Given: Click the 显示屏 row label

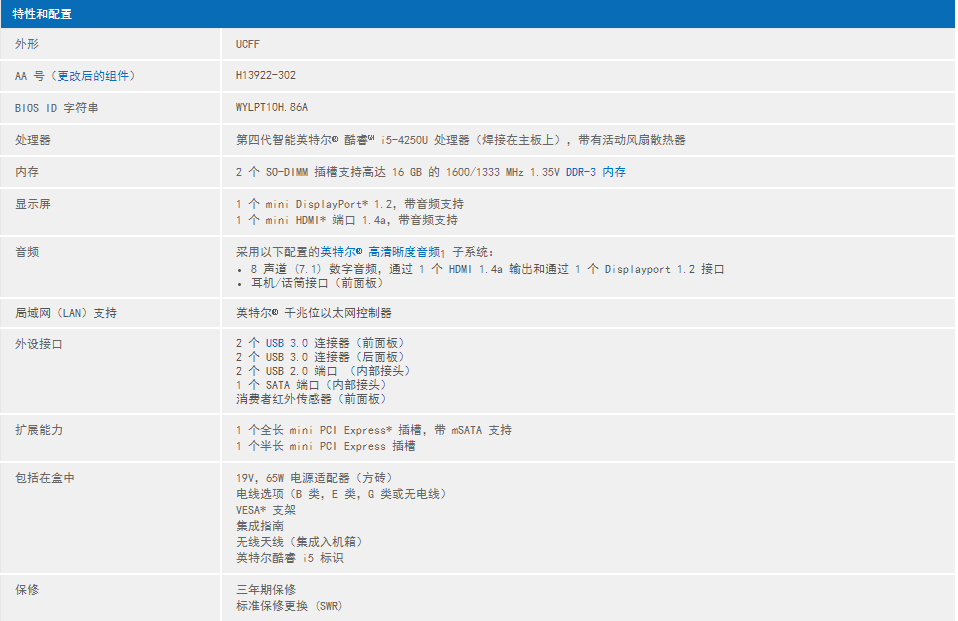Looking at the screenshot, I should (33, 204).
